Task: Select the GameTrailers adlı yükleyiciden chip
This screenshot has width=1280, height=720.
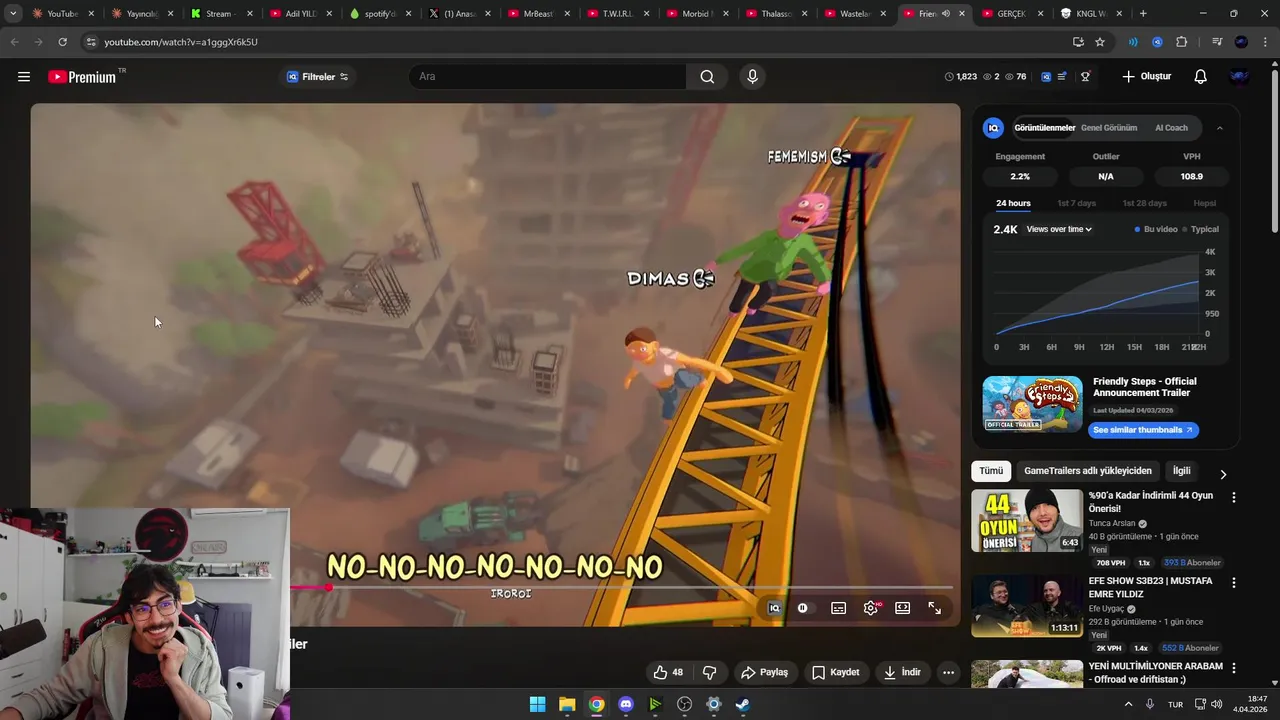Action: (x=1088, y=471)
